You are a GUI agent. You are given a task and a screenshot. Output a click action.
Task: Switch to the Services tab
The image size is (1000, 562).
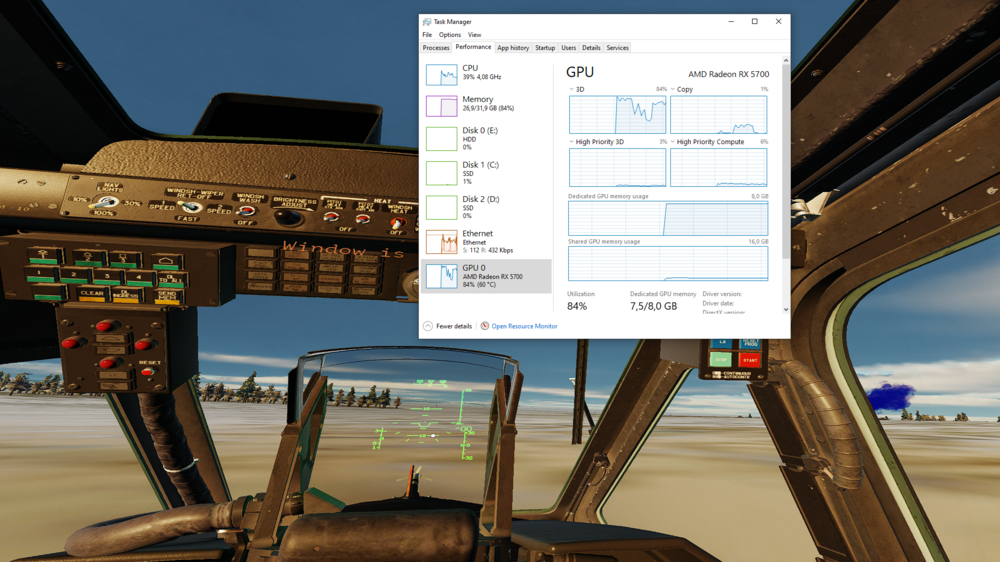tap(617, 48)
